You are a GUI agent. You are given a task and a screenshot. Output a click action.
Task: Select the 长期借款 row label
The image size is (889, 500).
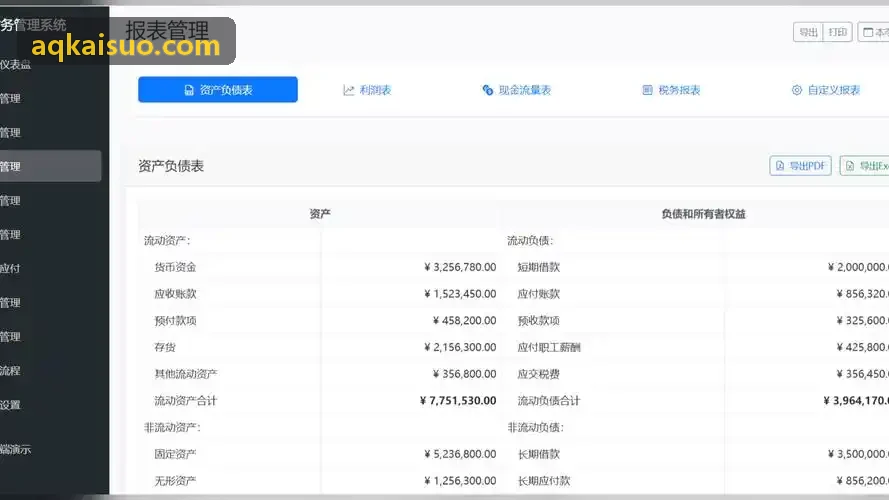point(539,454)
